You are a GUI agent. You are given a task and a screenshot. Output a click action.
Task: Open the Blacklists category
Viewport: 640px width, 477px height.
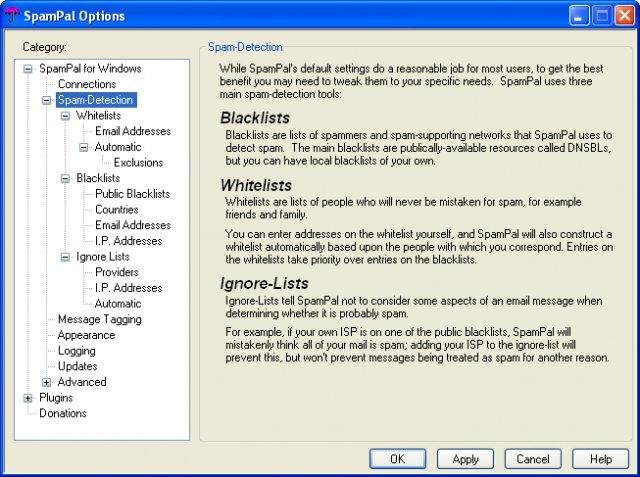pos(98,178)
